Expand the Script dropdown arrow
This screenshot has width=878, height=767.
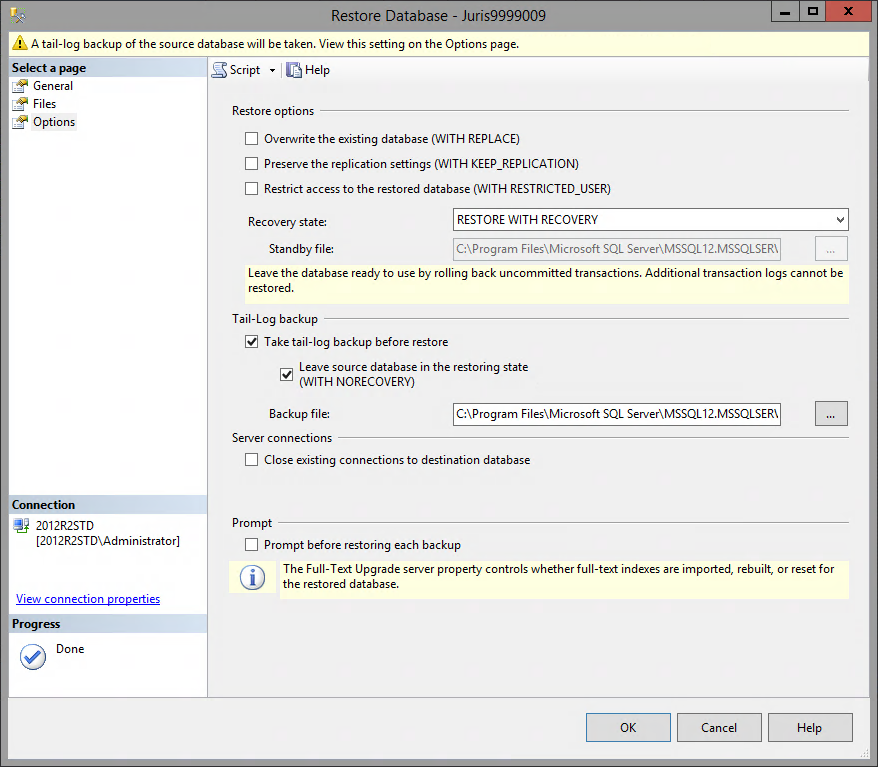tap(272, 70)
